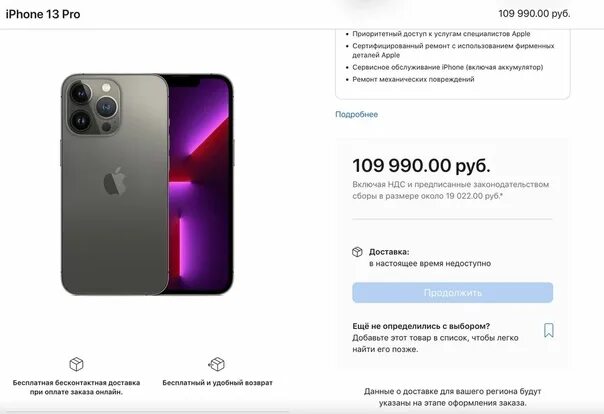Click the header price 109 990.00 руб.
604x414 pixels.
pyautogui.click(x=534, y=13)
